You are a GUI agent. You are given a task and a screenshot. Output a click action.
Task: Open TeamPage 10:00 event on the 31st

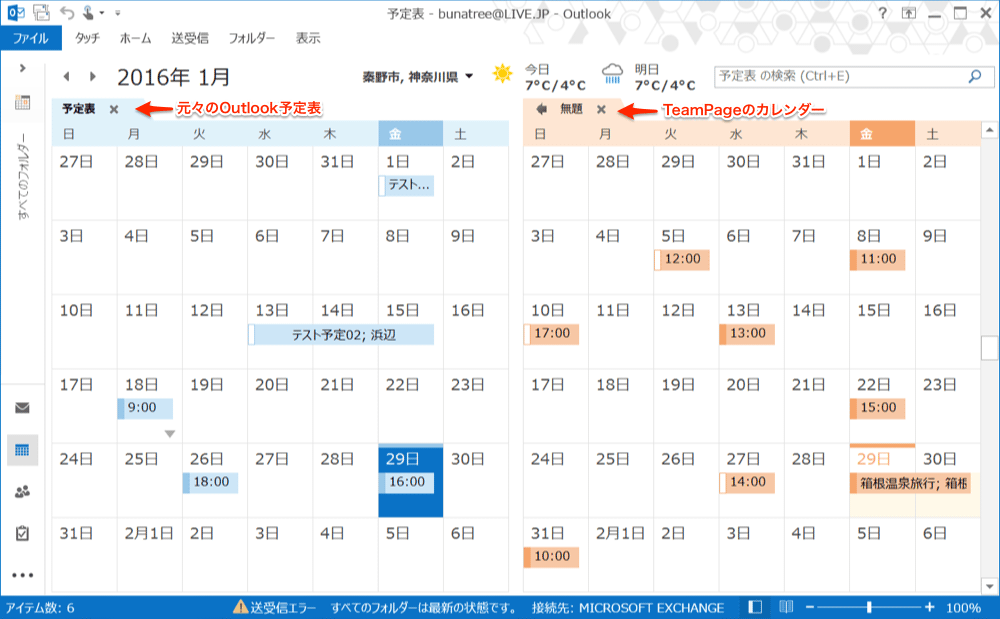tap(552, 557)
